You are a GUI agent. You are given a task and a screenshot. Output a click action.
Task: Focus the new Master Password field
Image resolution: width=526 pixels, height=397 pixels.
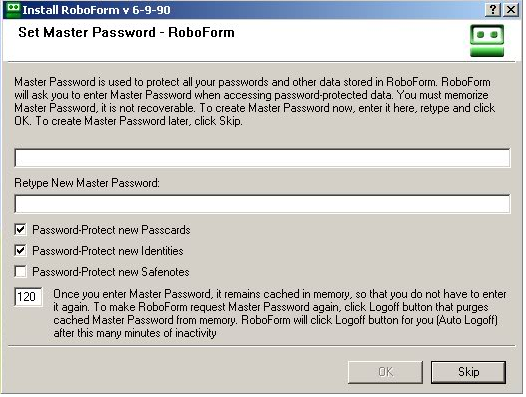tap(262, 158)
